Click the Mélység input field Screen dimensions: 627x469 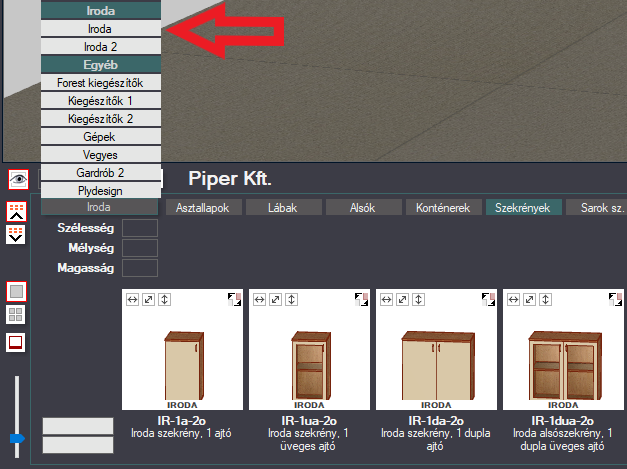pyautogui.click(x=140, y=248)
